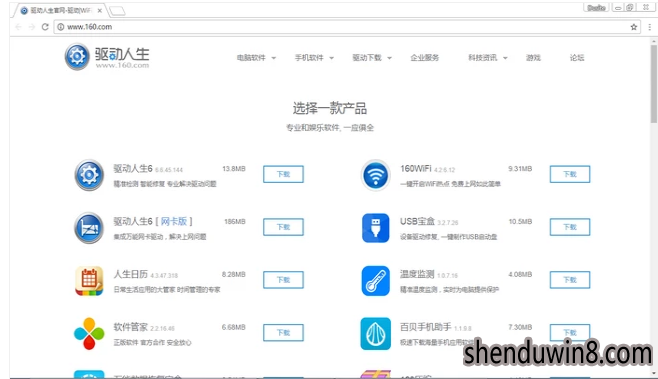The height and width of the screenshot is (379, 658).
Task: Click the 人生日历 product title
Action: [131, 274]
